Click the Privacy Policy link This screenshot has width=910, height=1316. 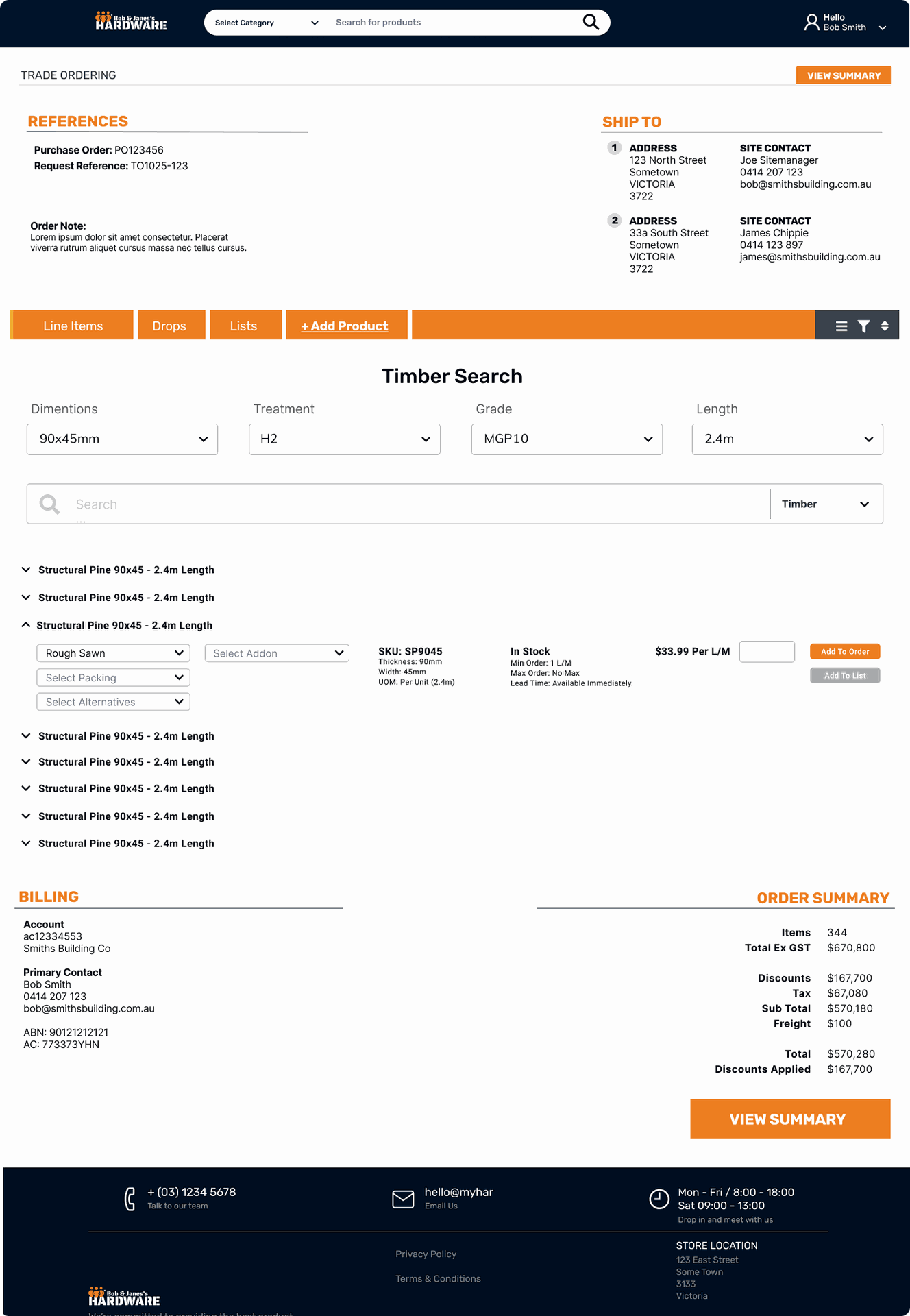426,1254
